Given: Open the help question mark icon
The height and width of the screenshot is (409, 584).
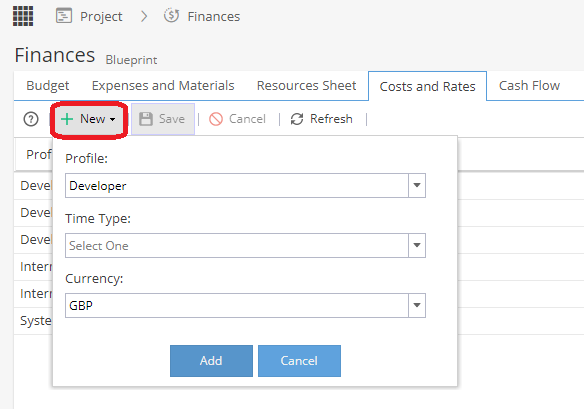Looking at the screenshot, I should [x=31, y=119].
